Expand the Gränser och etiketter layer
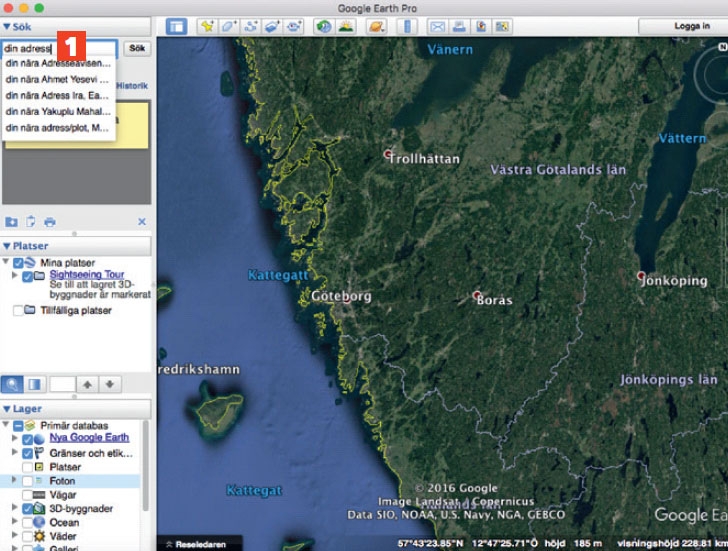Screen dimensions: 728x551 pos(16,453)
